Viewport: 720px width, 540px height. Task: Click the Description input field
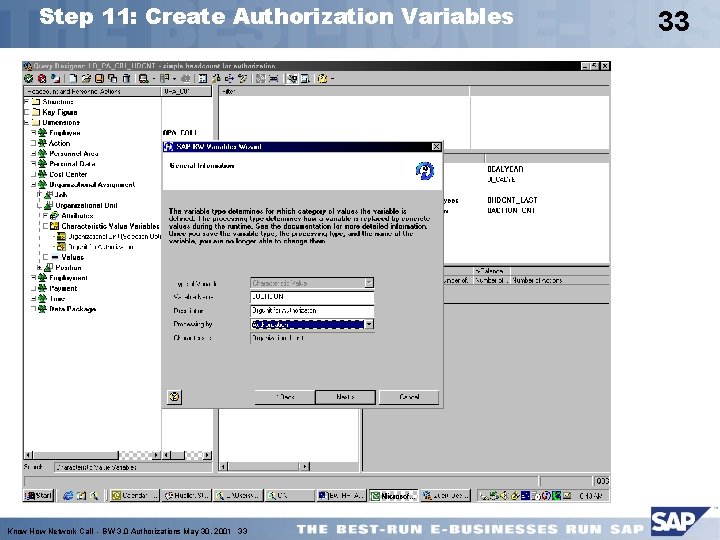(312, 310)
